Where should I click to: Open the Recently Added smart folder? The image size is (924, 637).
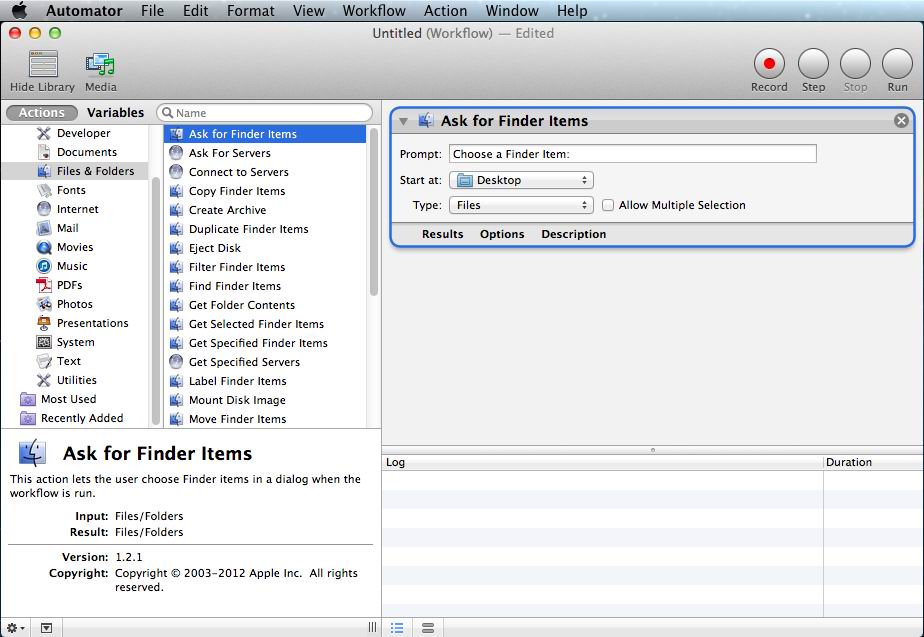click(72, 418)
